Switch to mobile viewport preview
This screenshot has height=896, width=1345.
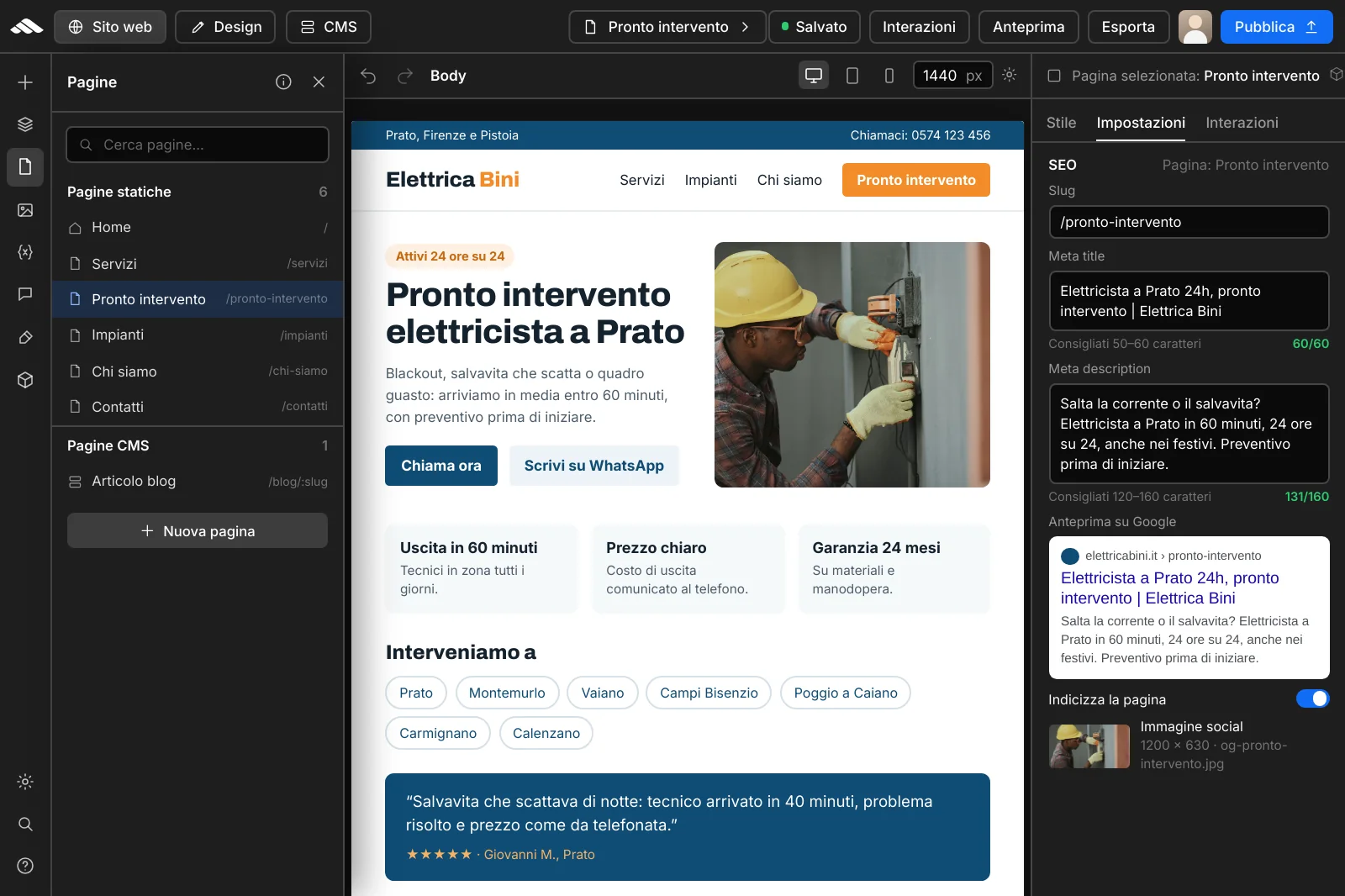click(x=889, y=76)
